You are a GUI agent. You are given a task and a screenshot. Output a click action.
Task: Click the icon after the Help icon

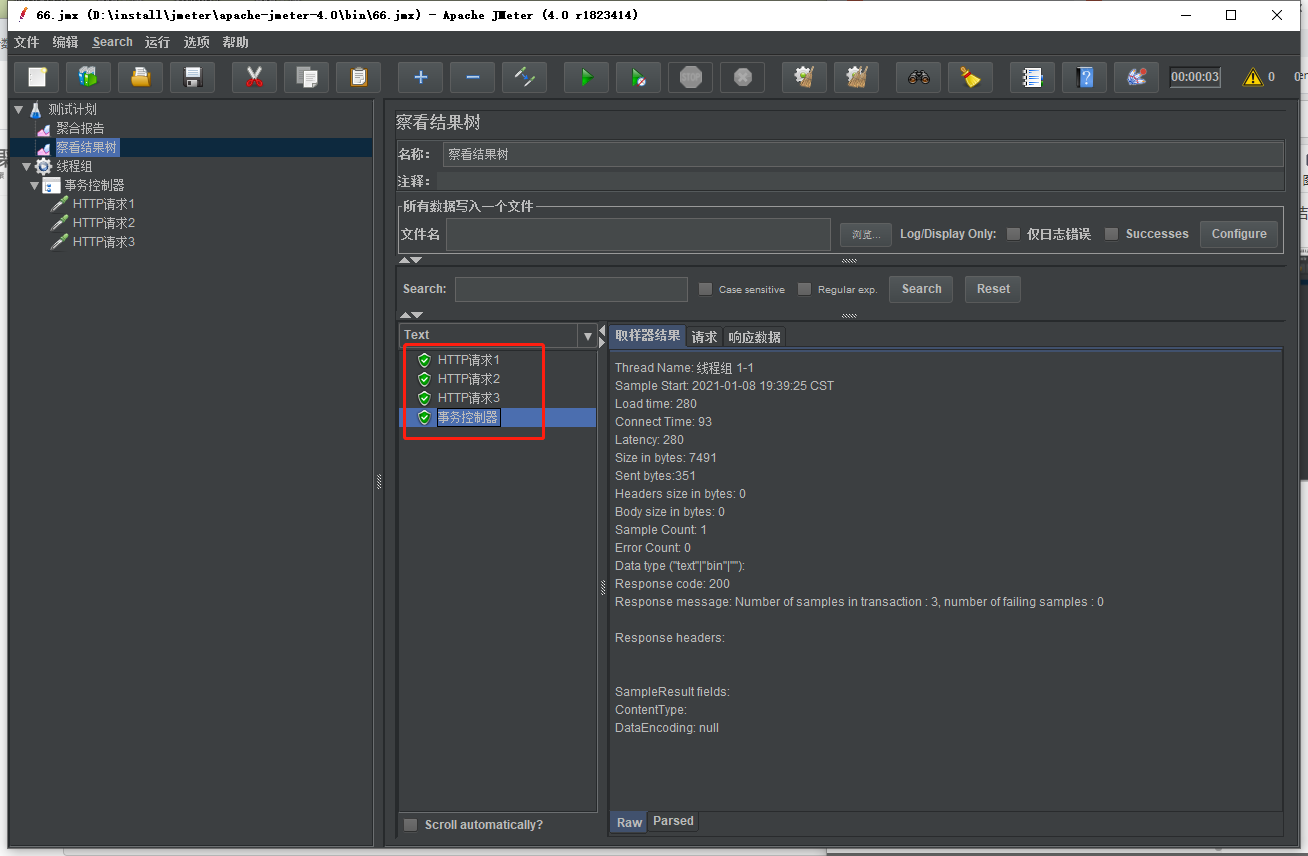1136,77
